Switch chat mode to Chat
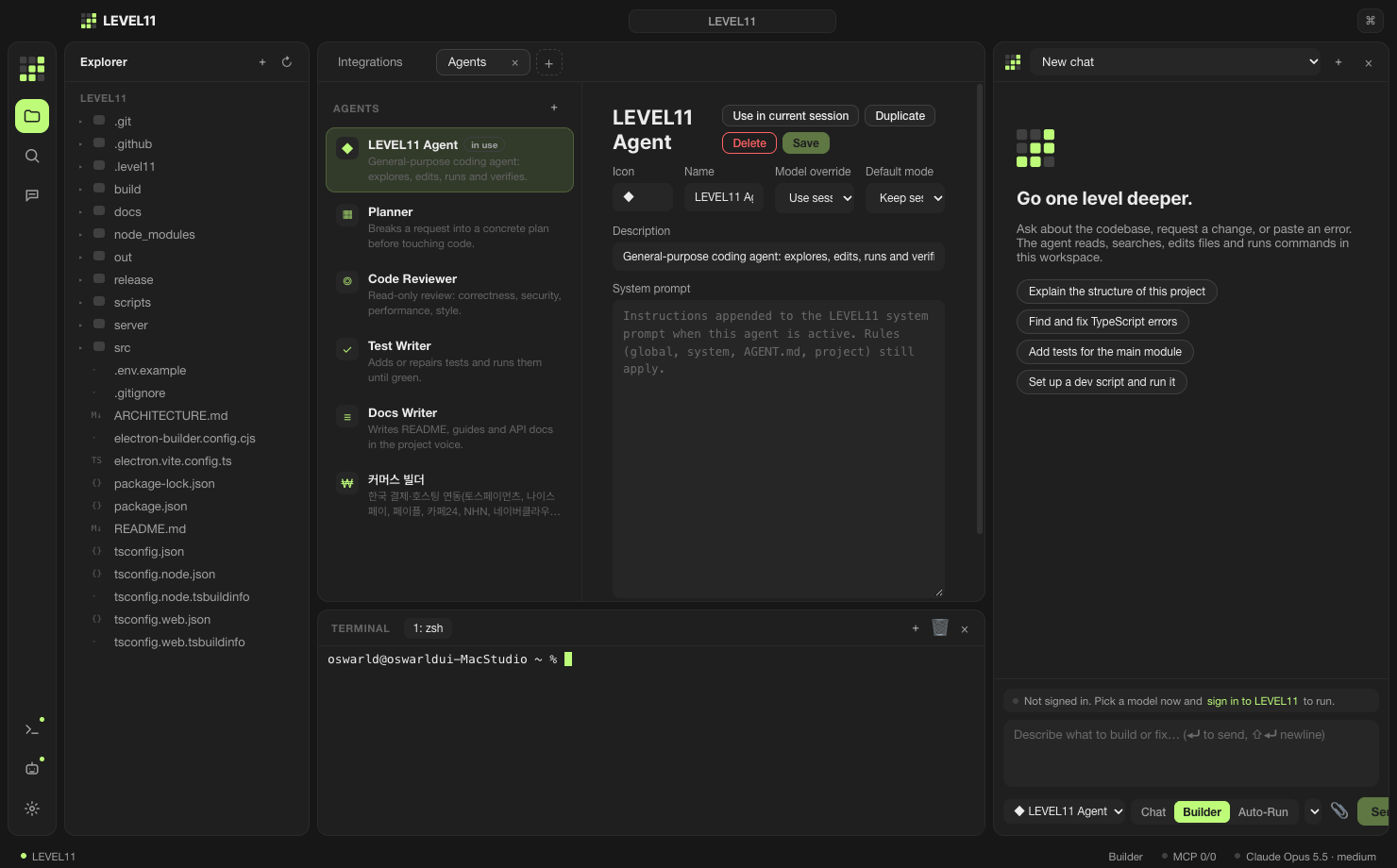The height and width of the screenshot is (868, 1397). 1153,811
